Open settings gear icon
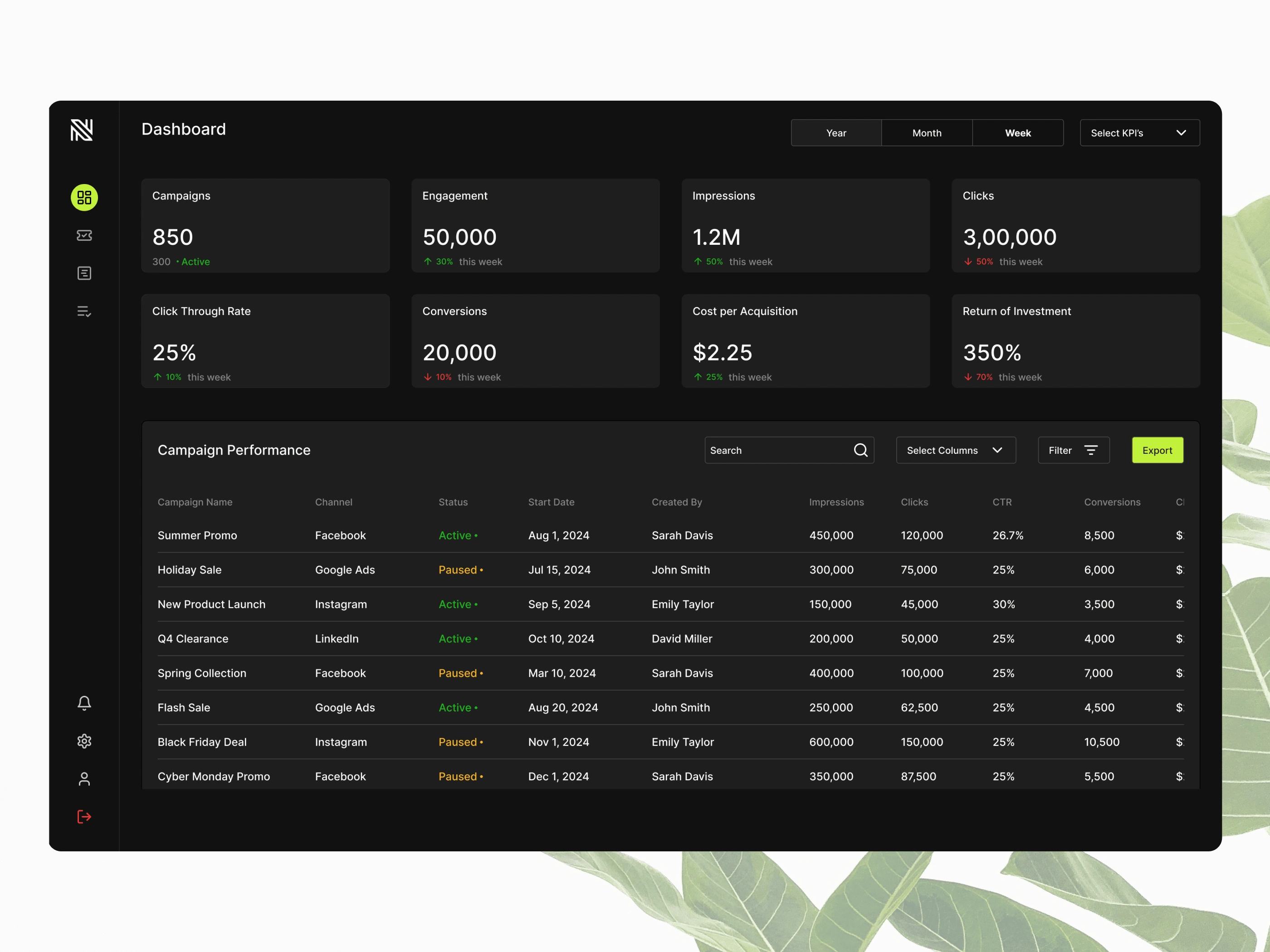Image resolution: width=1270 pixels, height=952 pixels. click(x=84, y=741)
